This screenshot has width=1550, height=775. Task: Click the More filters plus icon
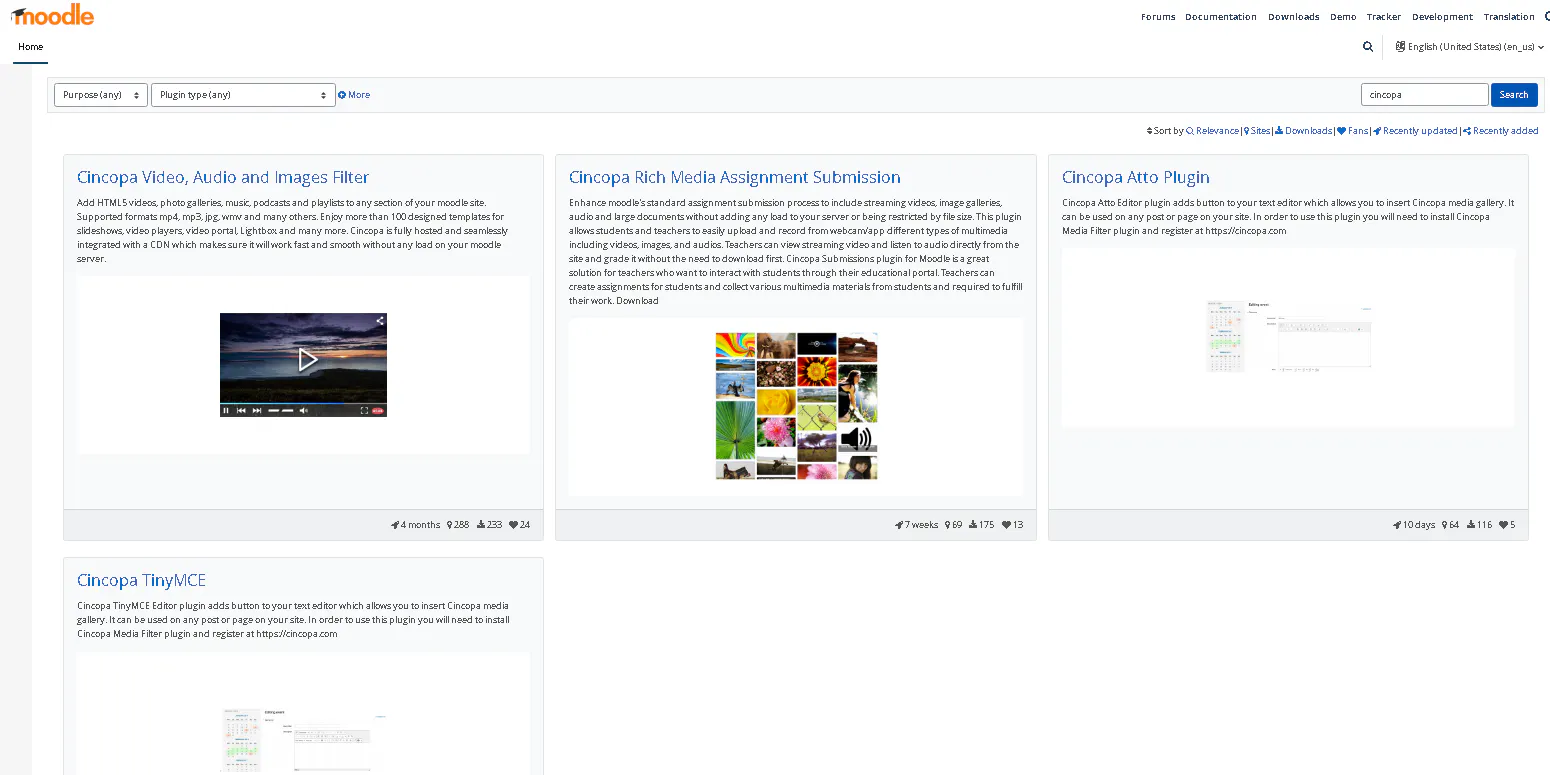342,95
